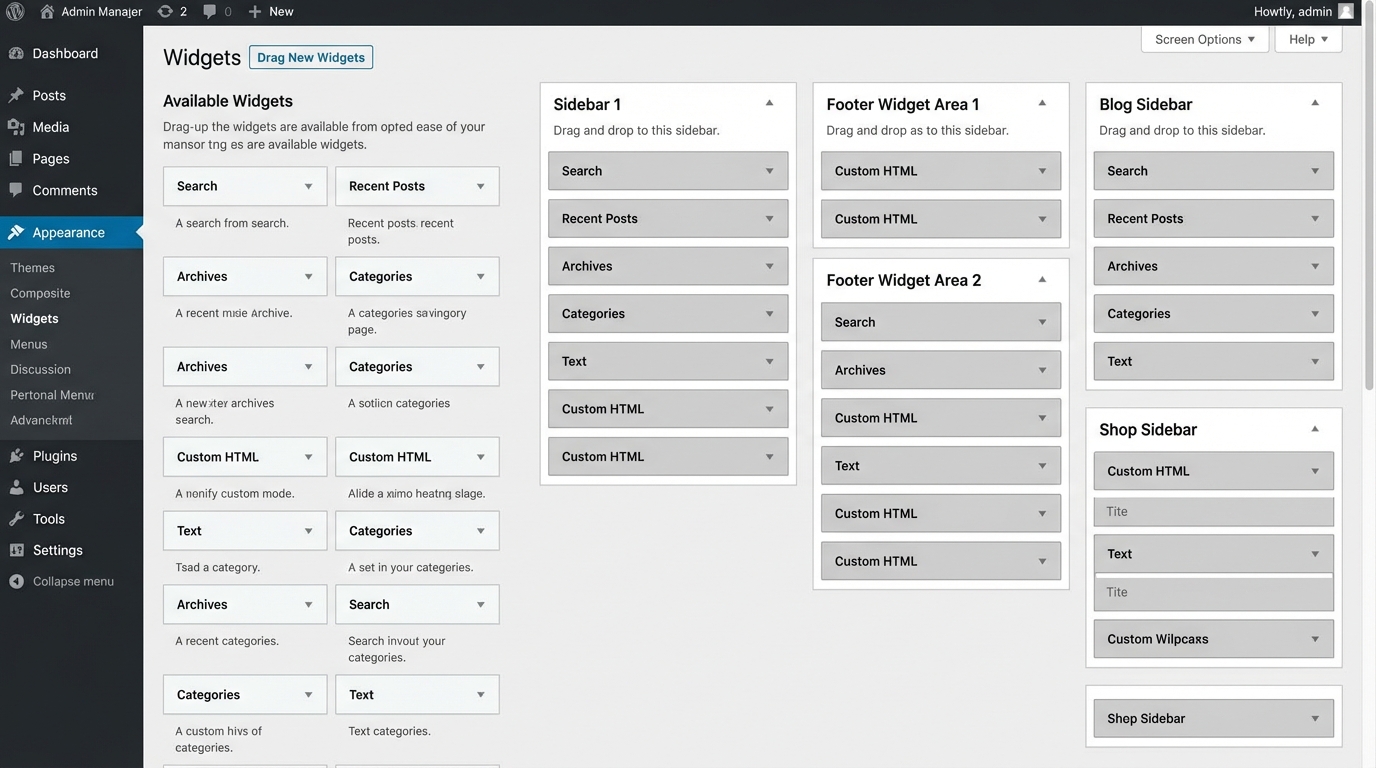1376x768 pixels.
Task: Select Menus under Appearance
Action: point(28,344)
